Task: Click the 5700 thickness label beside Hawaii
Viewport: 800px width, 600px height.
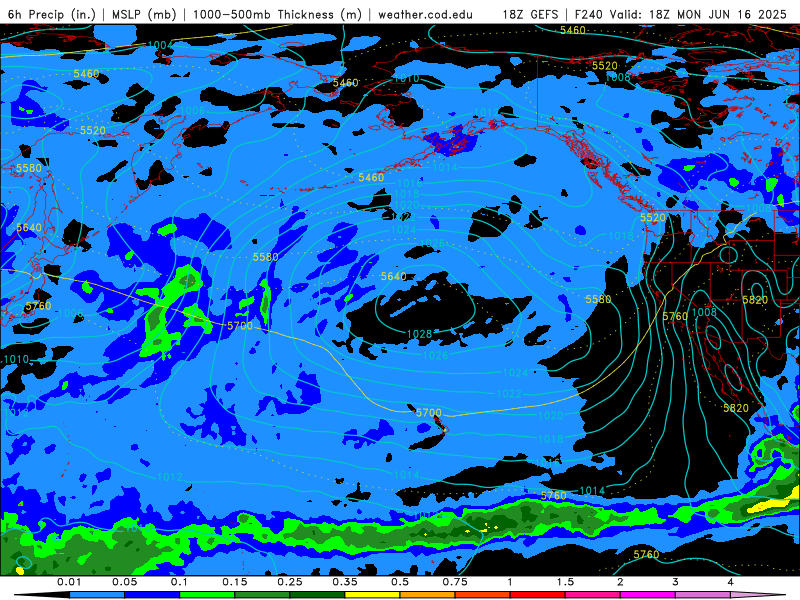Action: 429,413
